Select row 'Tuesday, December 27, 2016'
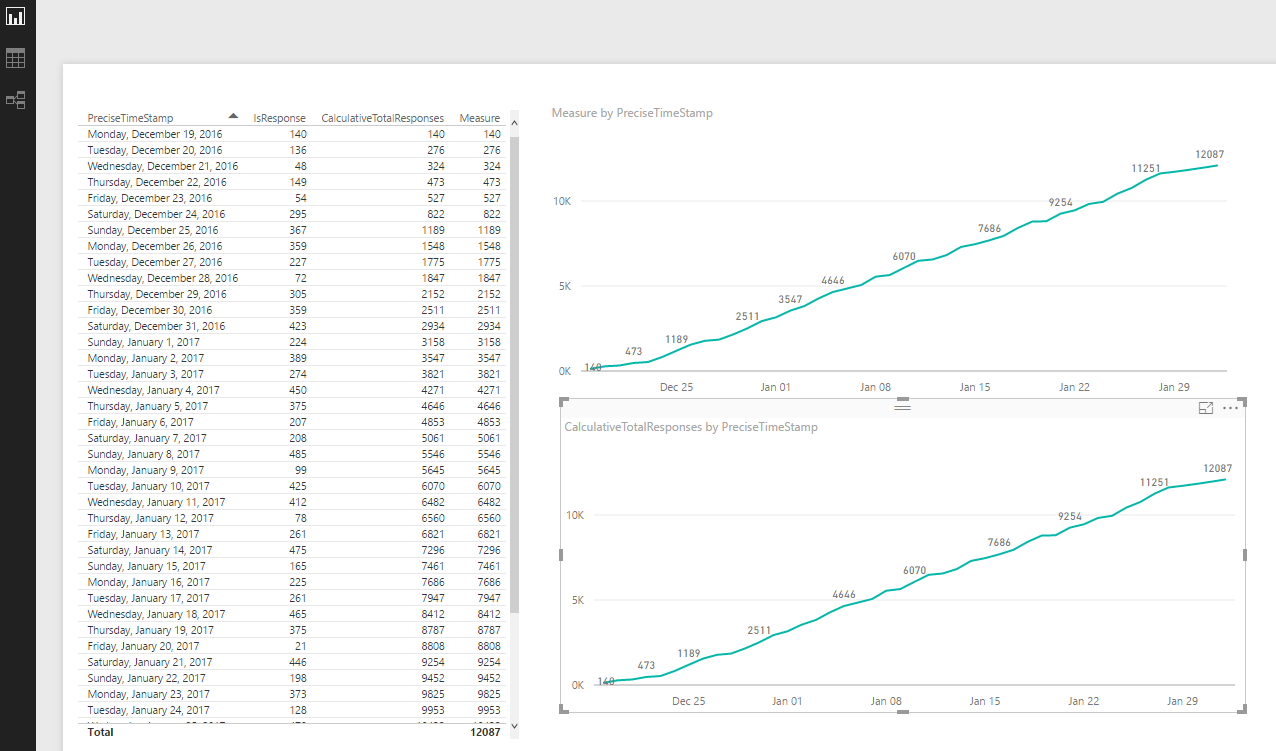 [x=294, y=262]
